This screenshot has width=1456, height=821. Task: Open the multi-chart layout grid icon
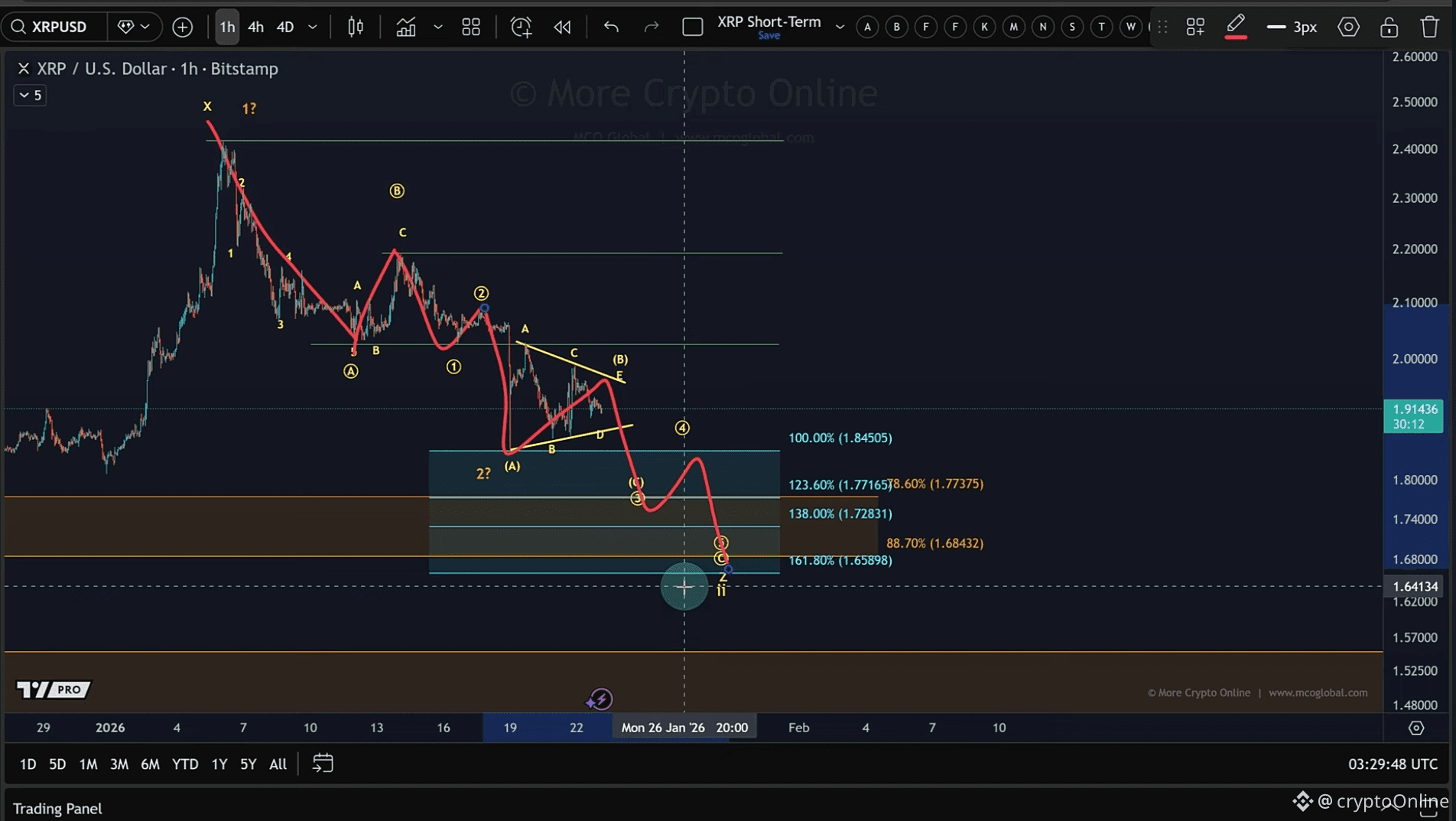tap(470, 27)
